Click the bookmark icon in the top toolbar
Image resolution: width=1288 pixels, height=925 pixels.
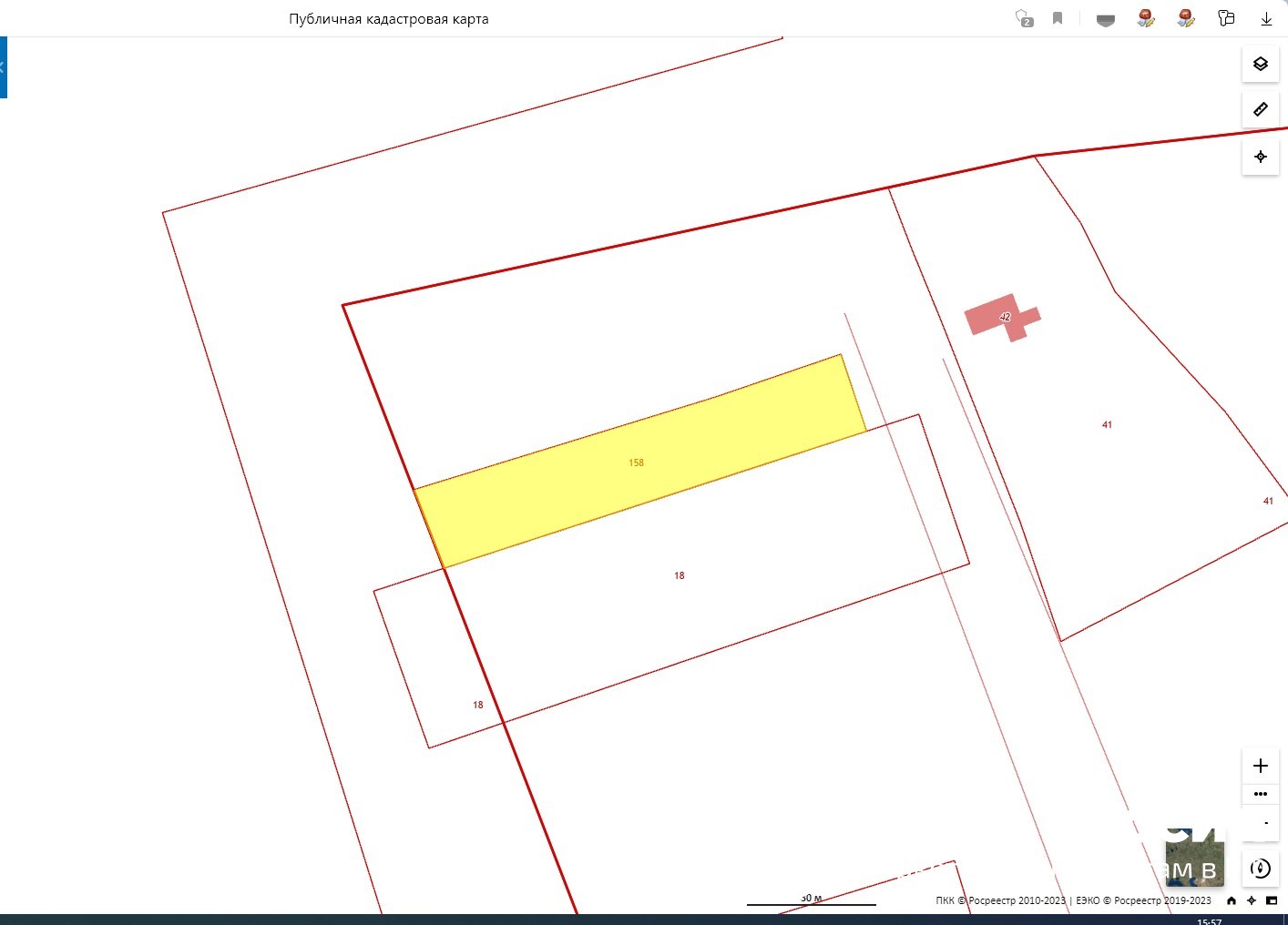coord(1058,18)
